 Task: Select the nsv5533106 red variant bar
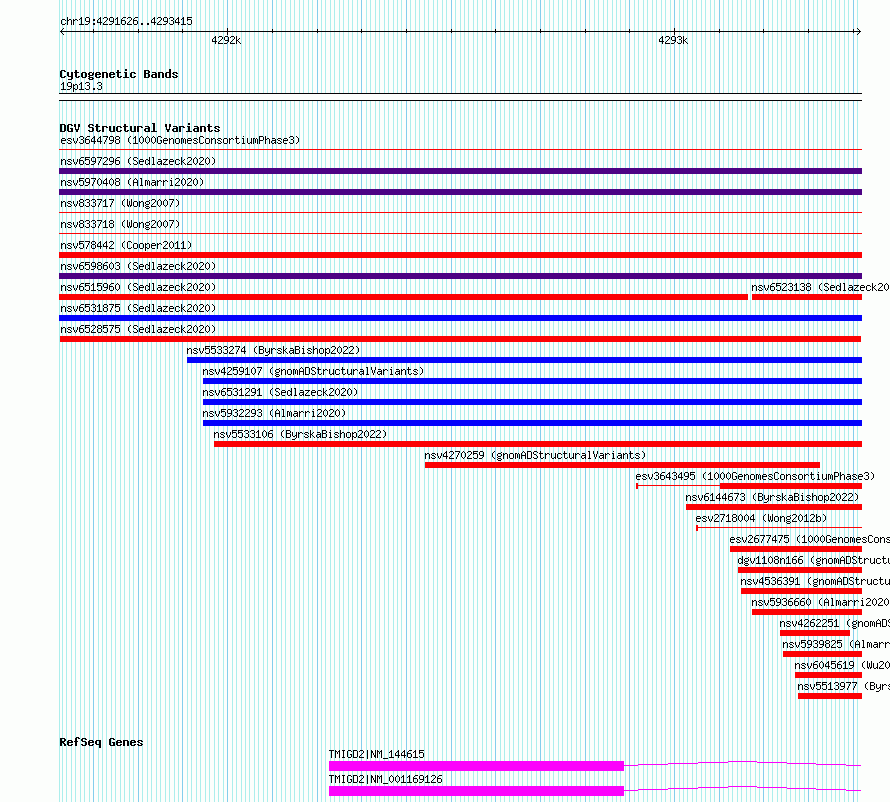click(538, 444)
